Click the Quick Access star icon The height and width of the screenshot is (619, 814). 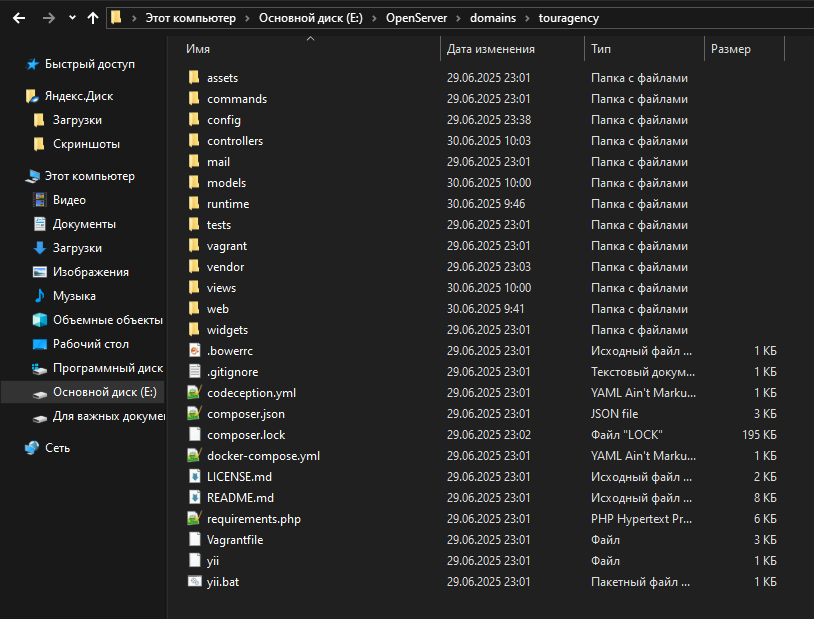32,64
